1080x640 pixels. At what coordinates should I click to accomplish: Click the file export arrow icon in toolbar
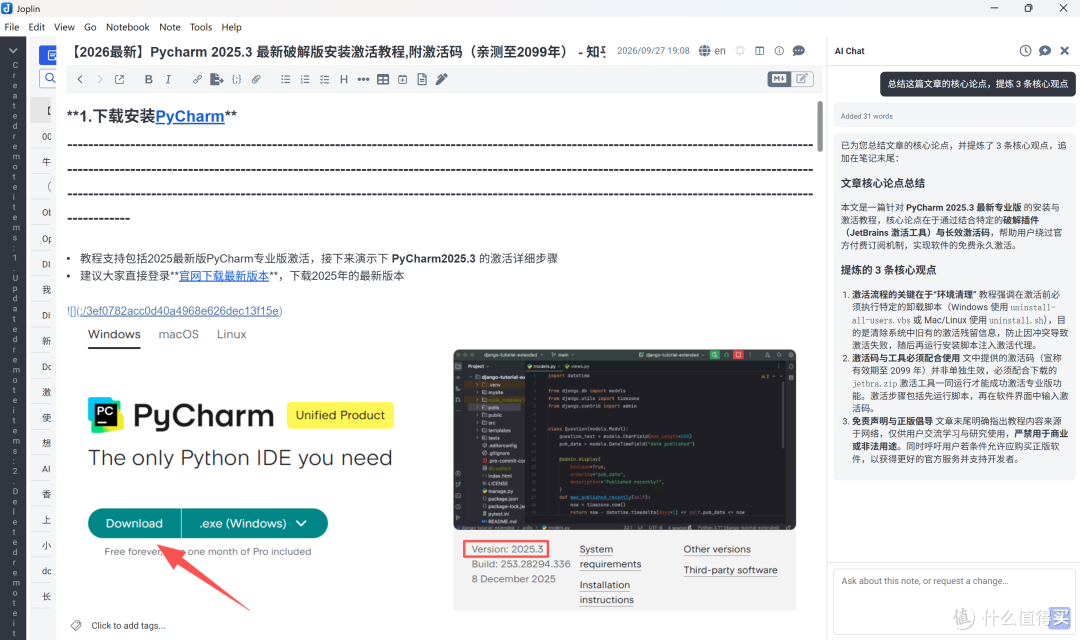pos(217,79)
